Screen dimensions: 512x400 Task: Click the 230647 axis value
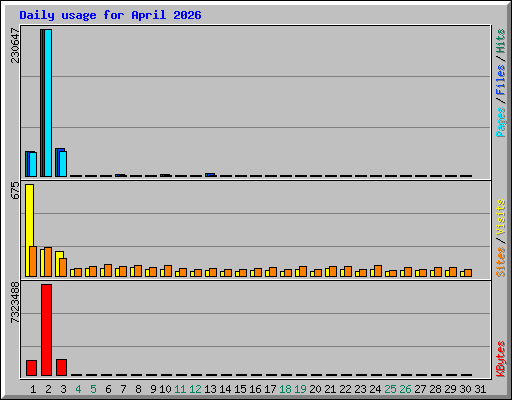(15, 45)
